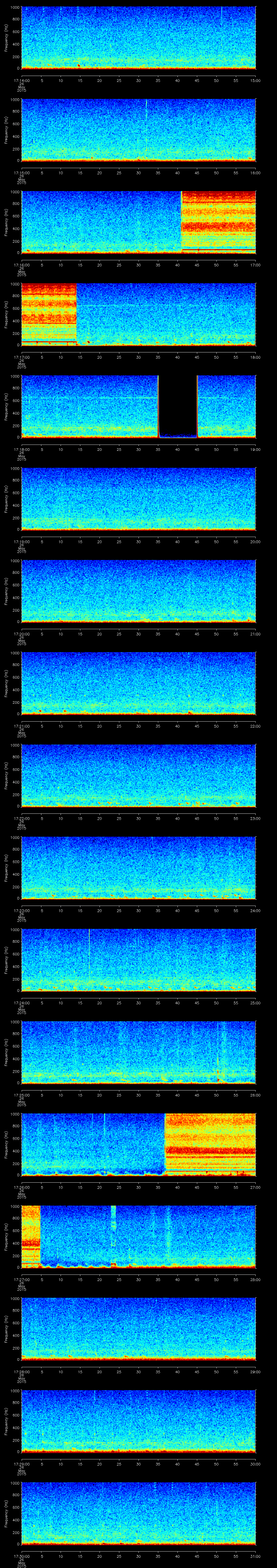Click the red broadband noise burst in the 17:16:00 spectrogram

pos(219,222)
